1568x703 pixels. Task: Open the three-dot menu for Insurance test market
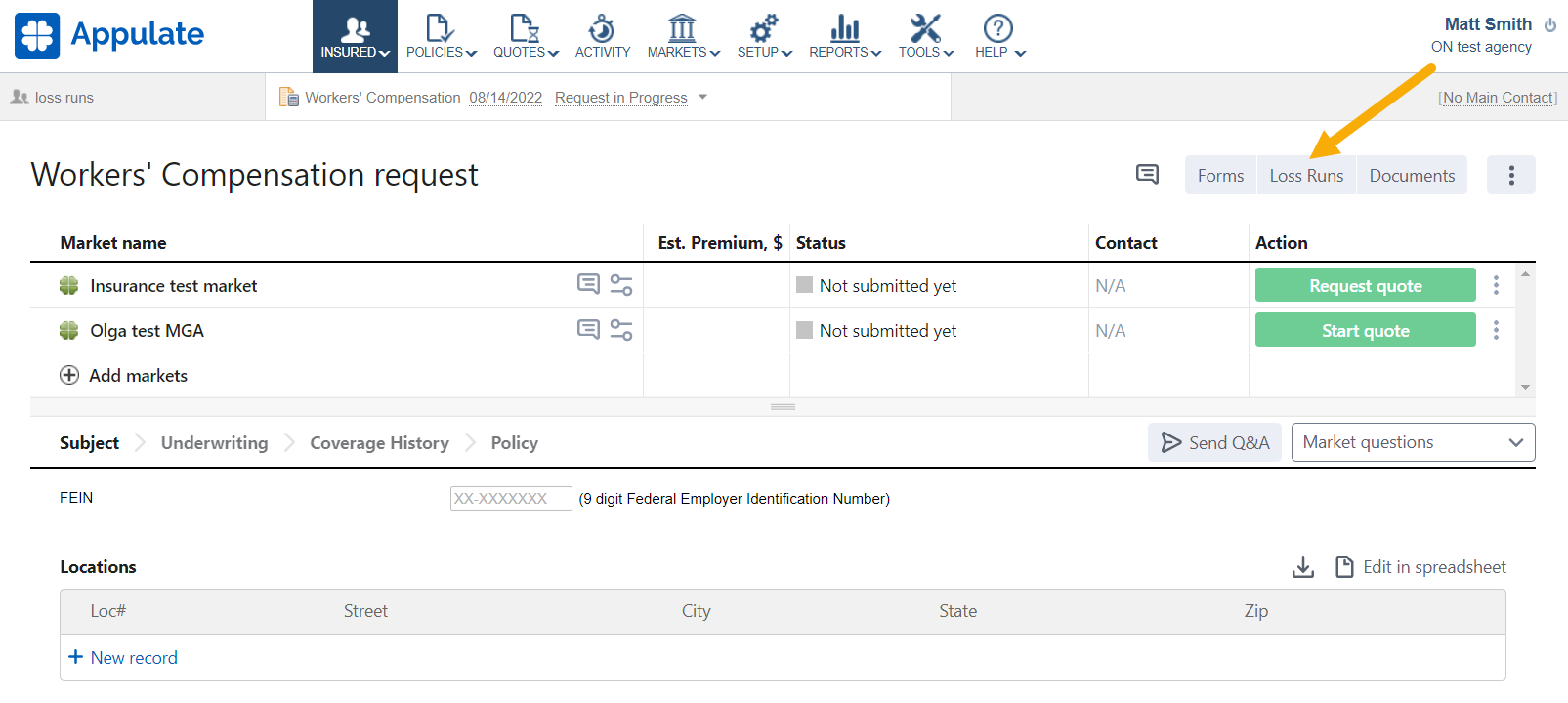point(1496,285)
